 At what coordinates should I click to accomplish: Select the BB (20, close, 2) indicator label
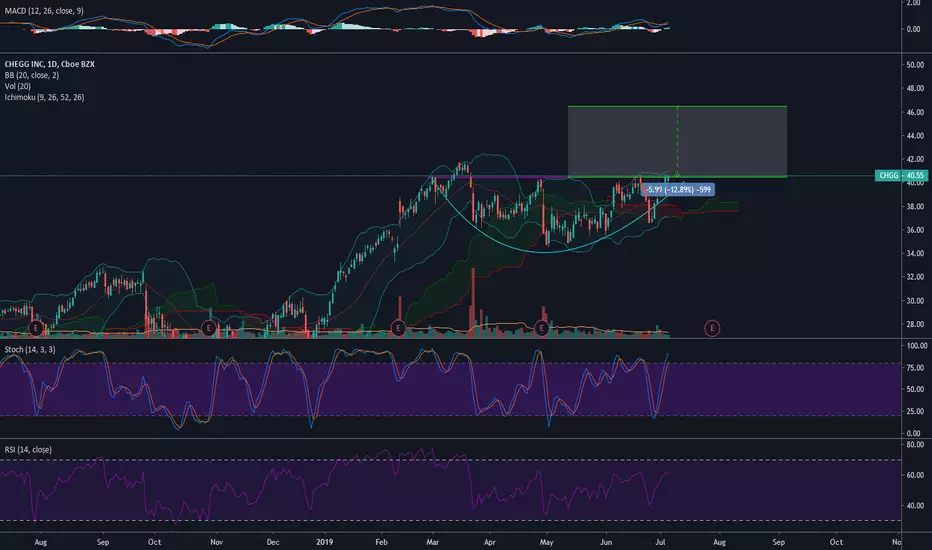click(x=32, y=75)
